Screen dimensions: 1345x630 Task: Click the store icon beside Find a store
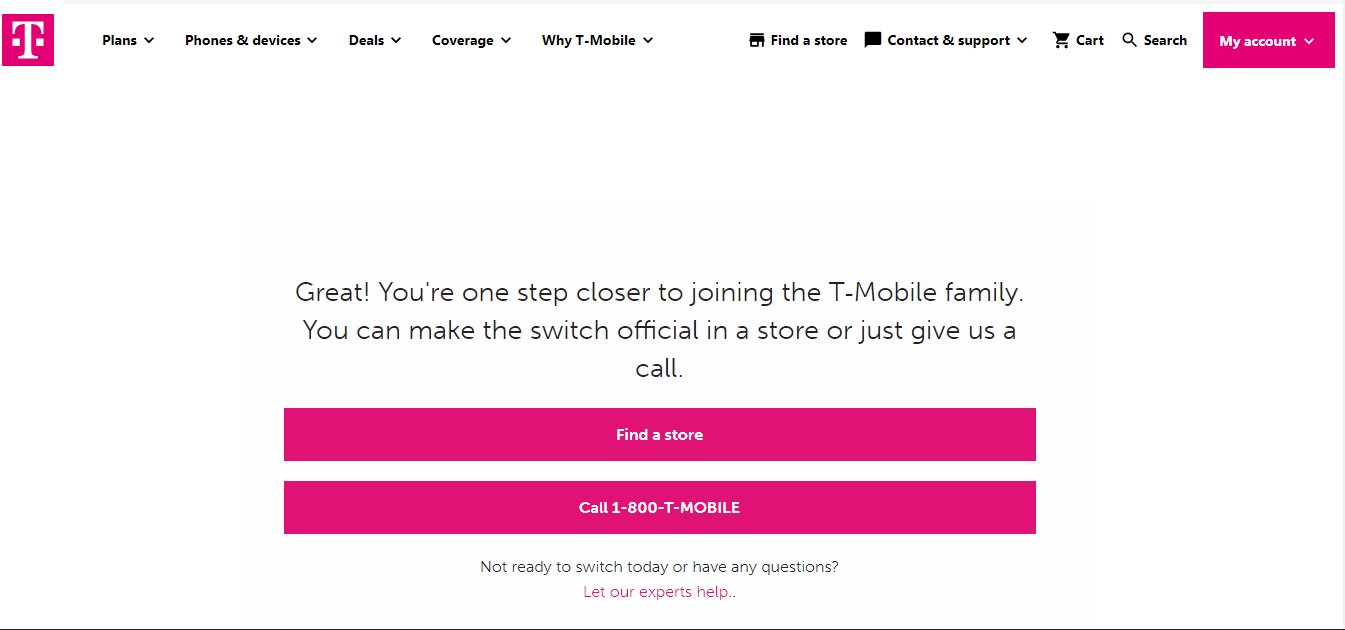pyautogui.click(x=756, y=39)
